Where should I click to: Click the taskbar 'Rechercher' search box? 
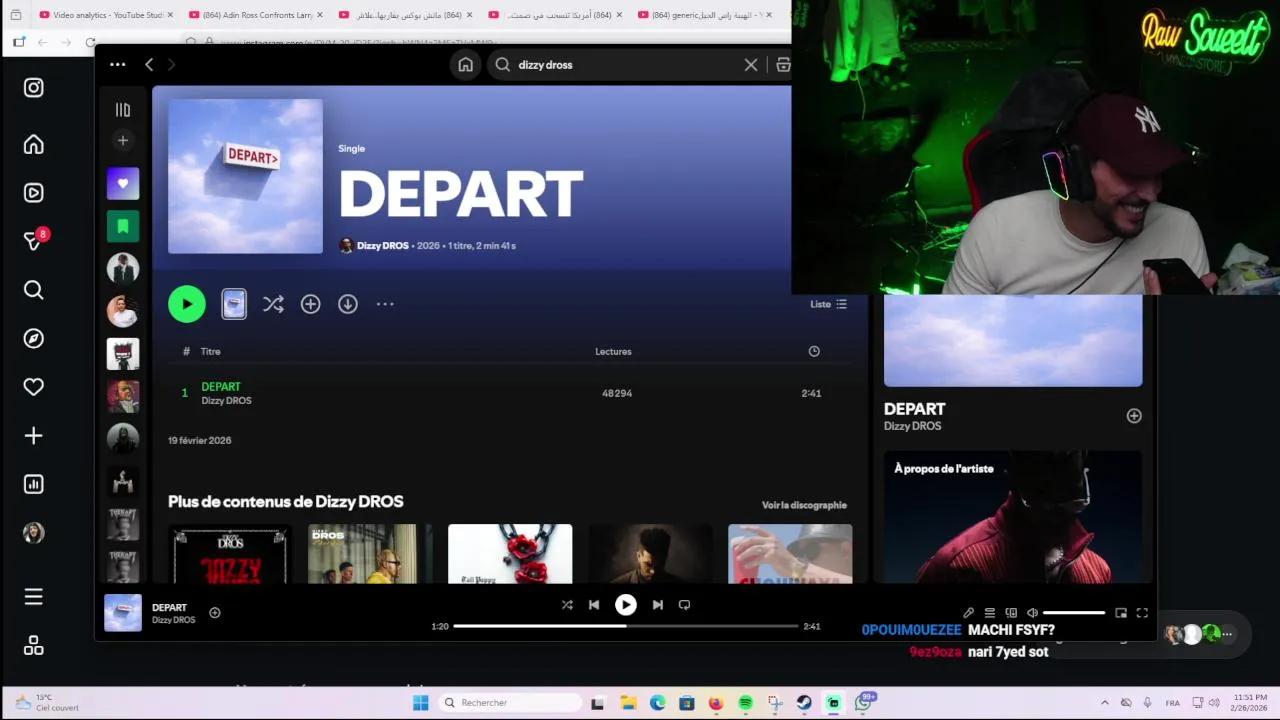click(510, 703)
